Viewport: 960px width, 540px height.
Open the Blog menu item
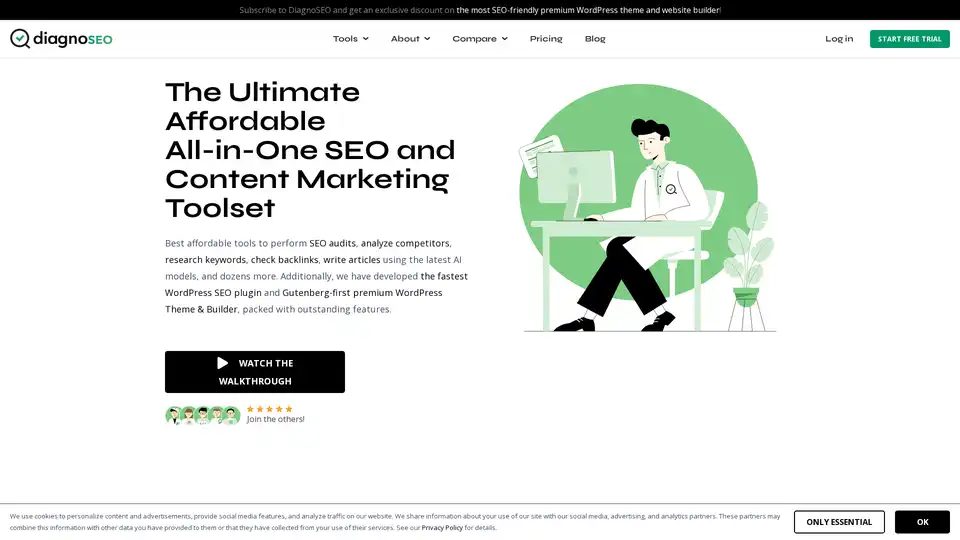pyautogui.click(x=594, y=39)
